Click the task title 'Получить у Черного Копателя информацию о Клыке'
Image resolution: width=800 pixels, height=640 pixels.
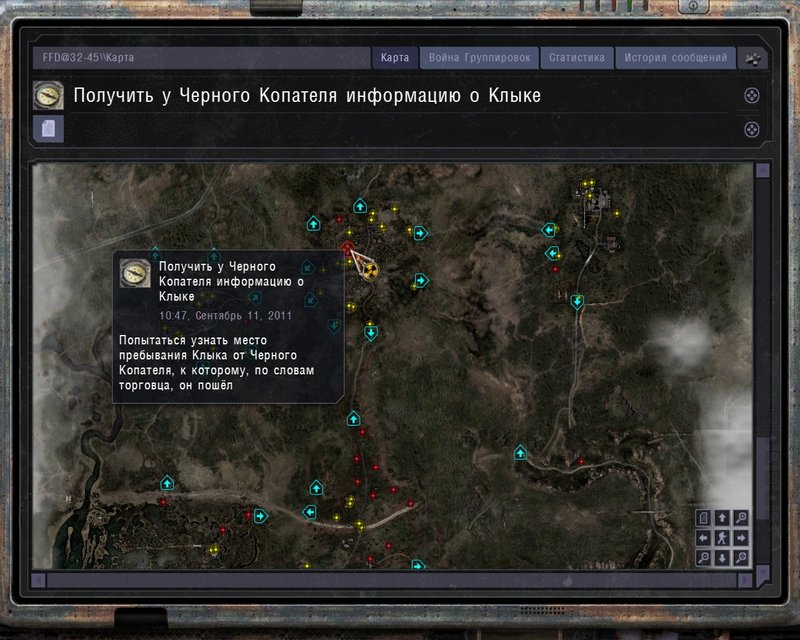coord(307,95)
